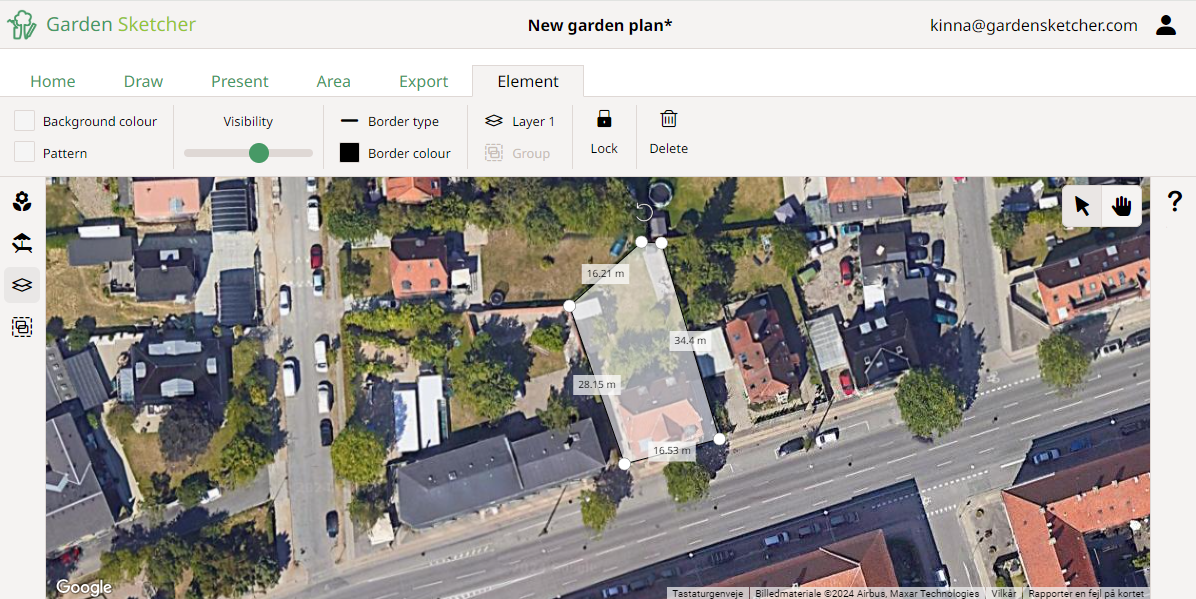Screen dimensions: 1196x599
Task: Click the rotate handle above the shape
Action: coord(645,212)
